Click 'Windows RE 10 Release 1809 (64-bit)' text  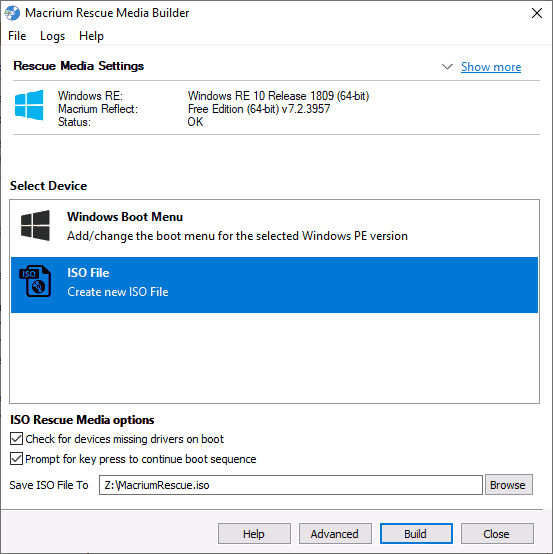(x=278, y=96)
